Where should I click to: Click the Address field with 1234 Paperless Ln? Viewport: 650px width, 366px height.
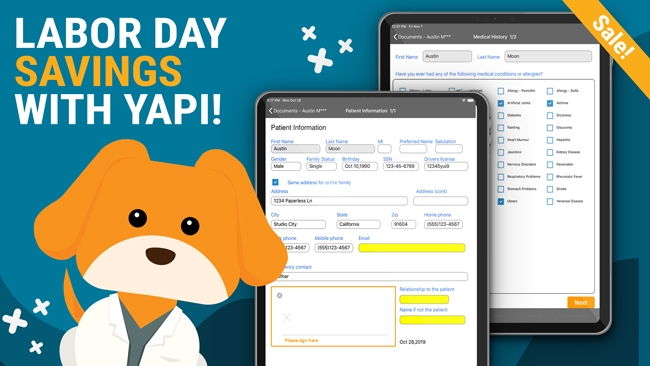[x=339, y=201]
